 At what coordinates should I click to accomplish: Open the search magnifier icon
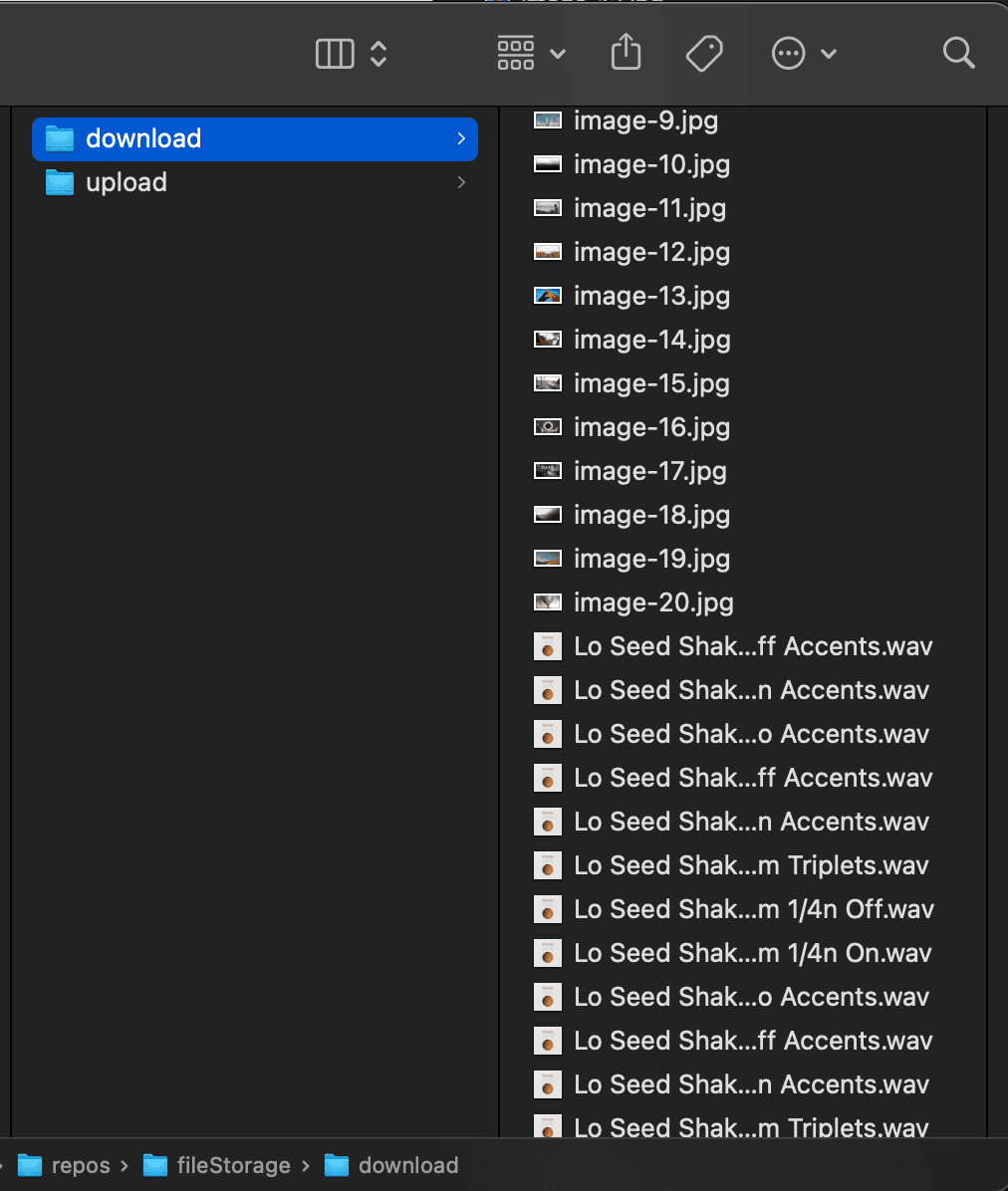tap(958, 53)
